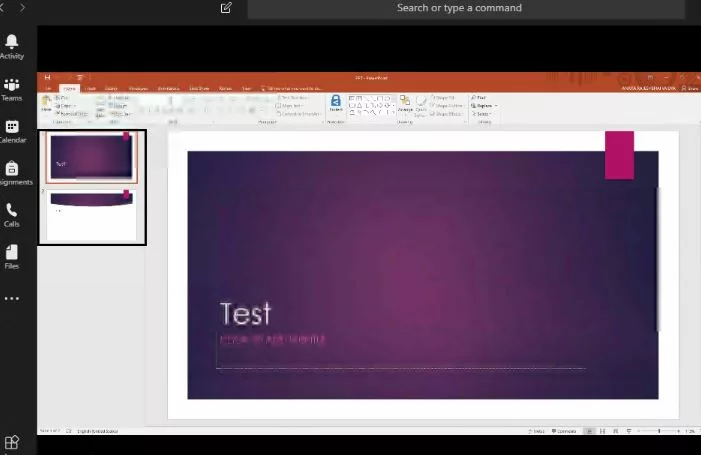Open the Replace dropdown arrow
This screenshot has width=701, height=455.
point(496,106)
